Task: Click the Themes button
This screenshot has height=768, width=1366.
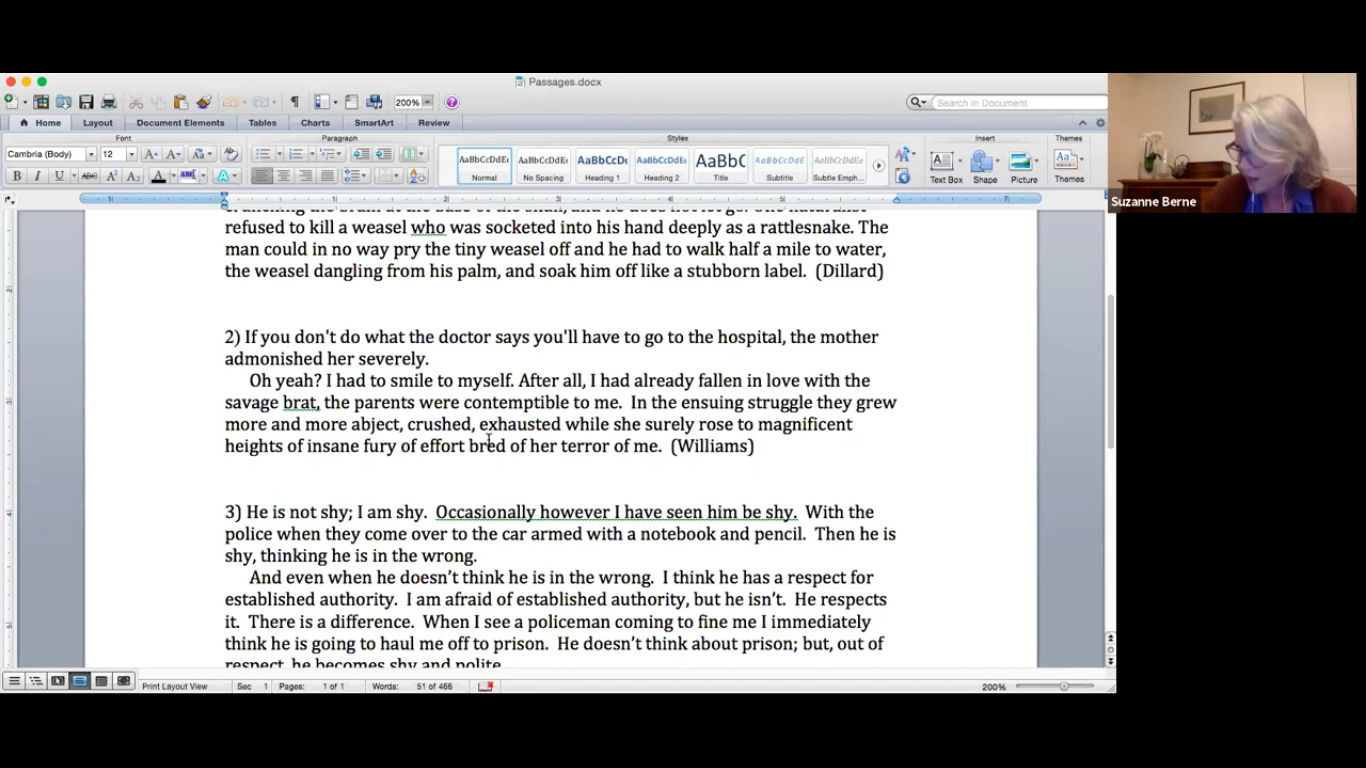Action: (x=1069, y=166)
